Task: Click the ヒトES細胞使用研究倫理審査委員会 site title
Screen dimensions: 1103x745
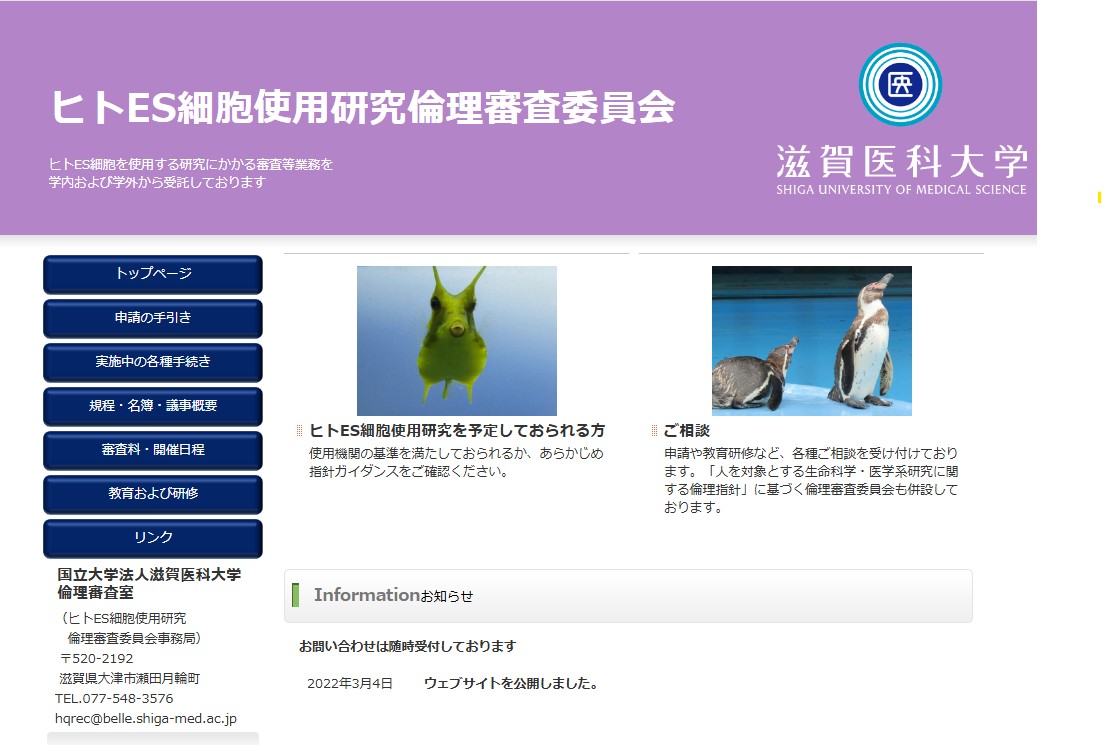Action: 363,107
